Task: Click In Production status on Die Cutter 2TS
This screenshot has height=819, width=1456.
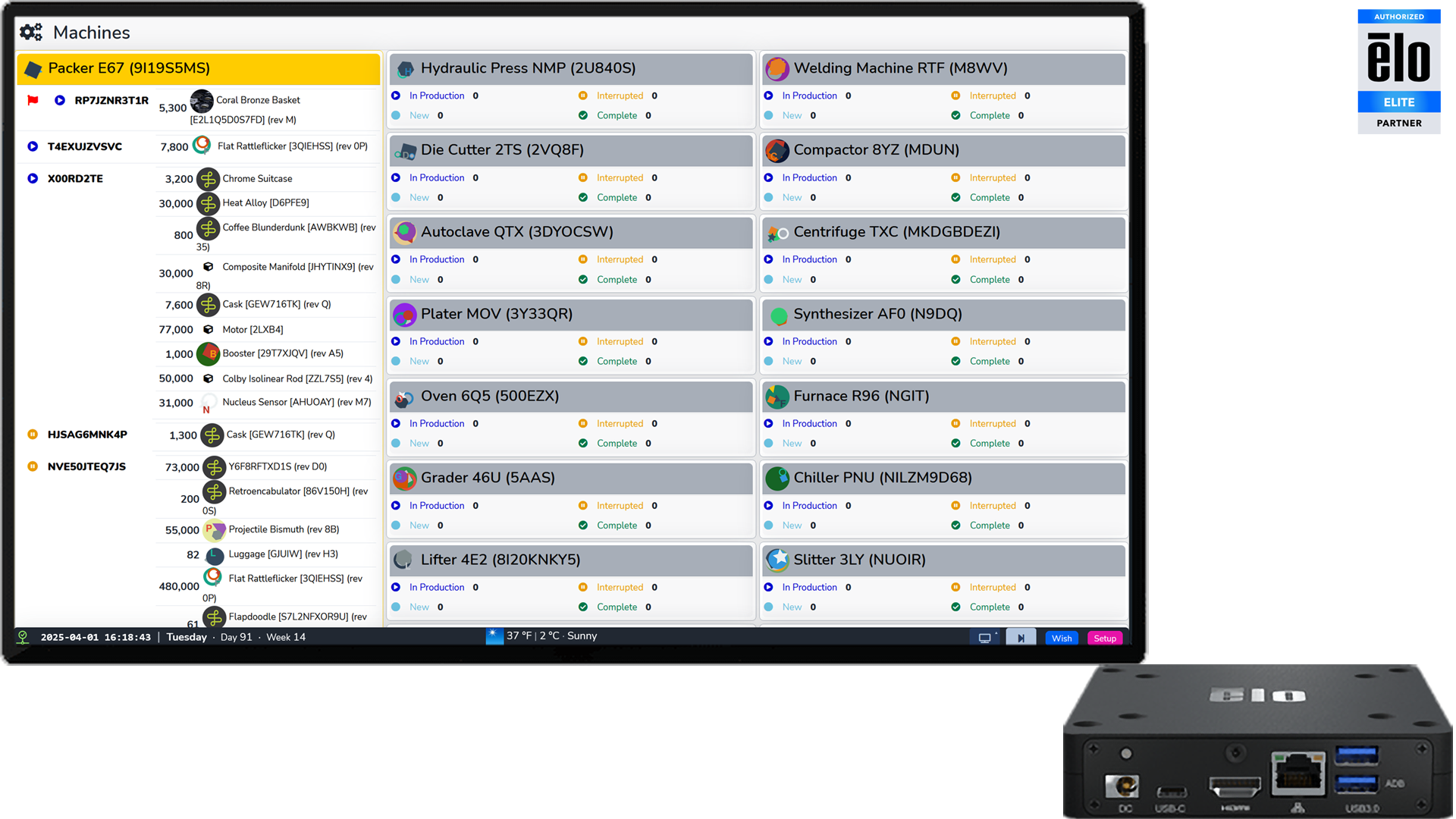Action: click(436, 177)
